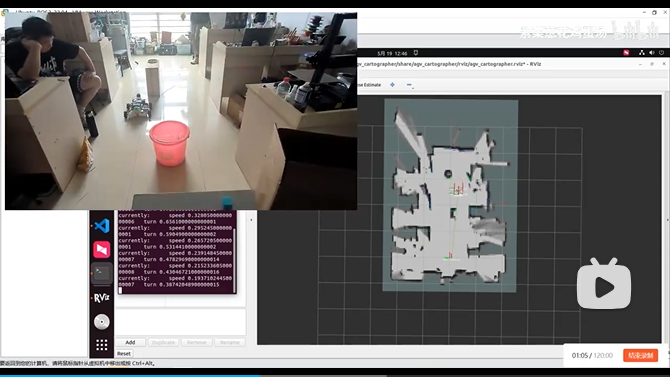
Task: Select the blue plus tool in RViz toolbar
Action: 392,85
